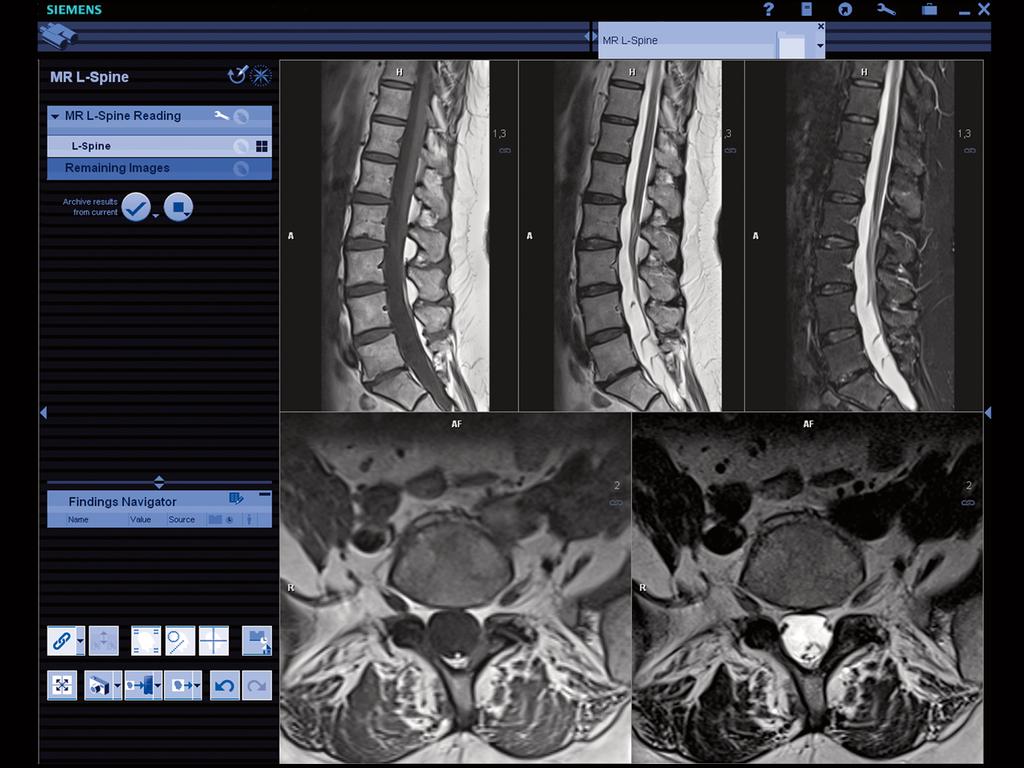
Task: Click the four-arrow fit-to-segment icon
Action: pos(62,685)
